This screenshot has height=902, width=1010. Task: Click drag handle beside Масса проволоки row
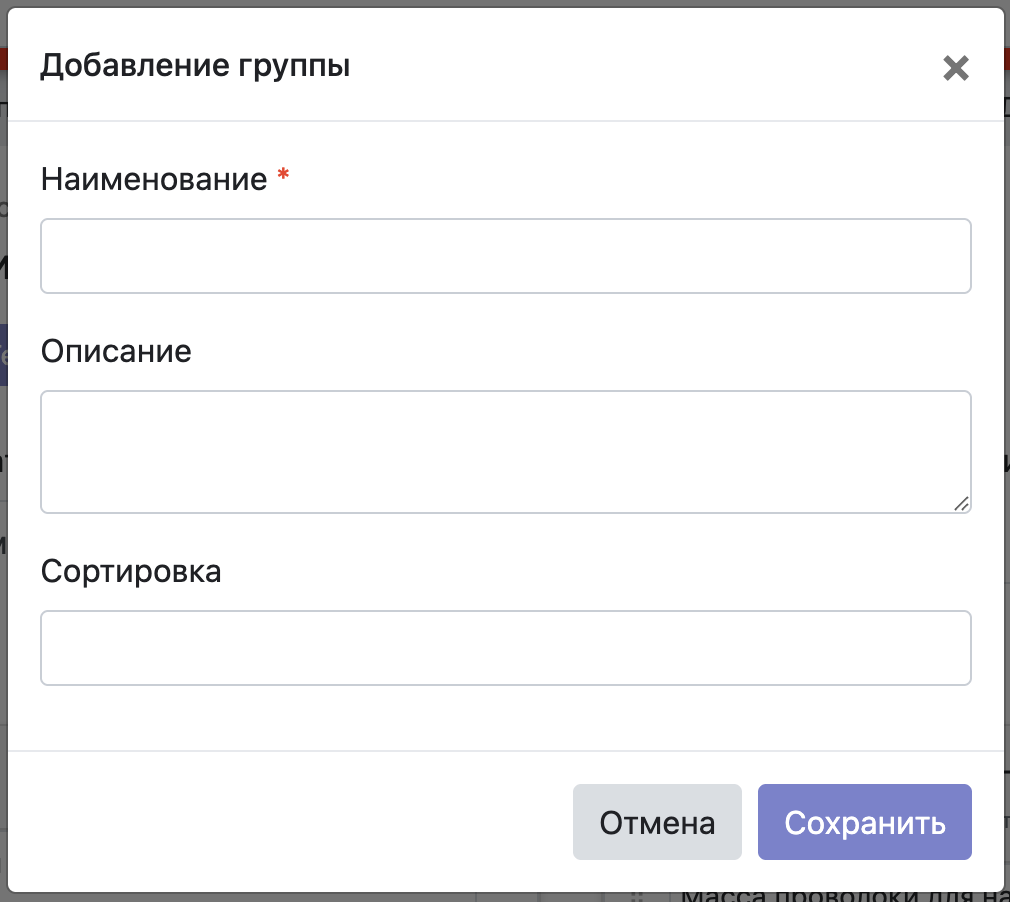tap(635, 897)
